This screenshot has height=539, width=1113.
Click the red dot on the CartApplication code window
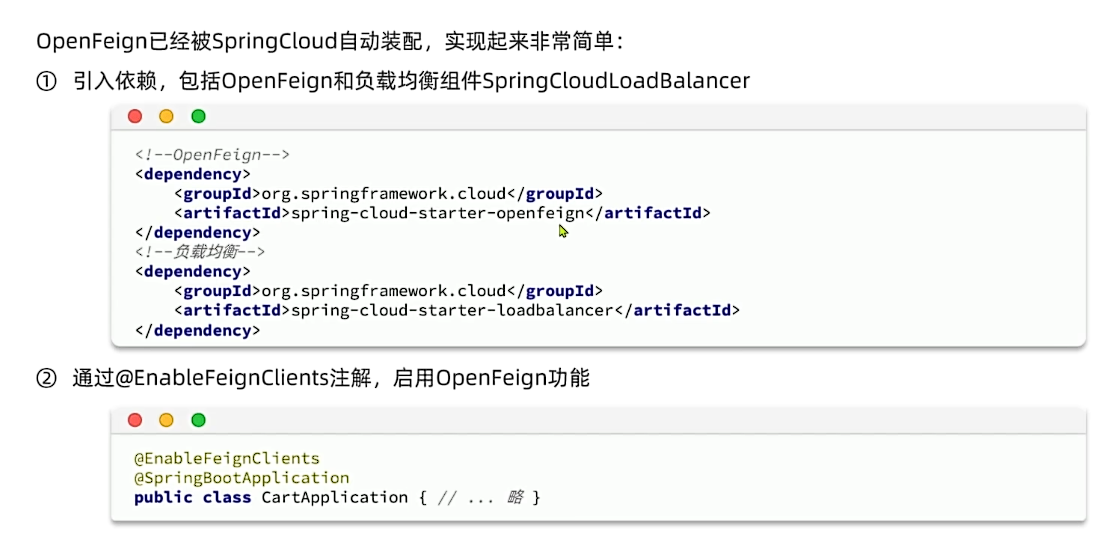[x=135, y=420]
